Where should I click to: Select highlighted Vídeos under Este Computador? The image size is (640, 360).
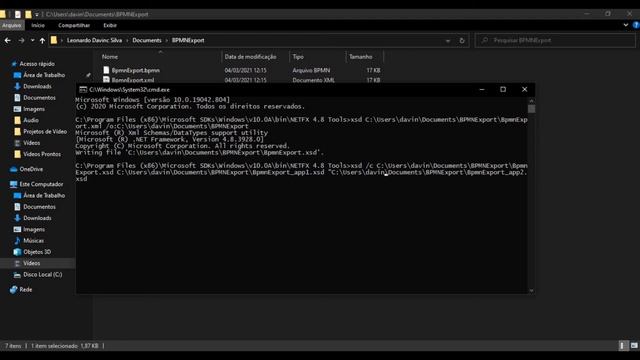click(31, 263)
